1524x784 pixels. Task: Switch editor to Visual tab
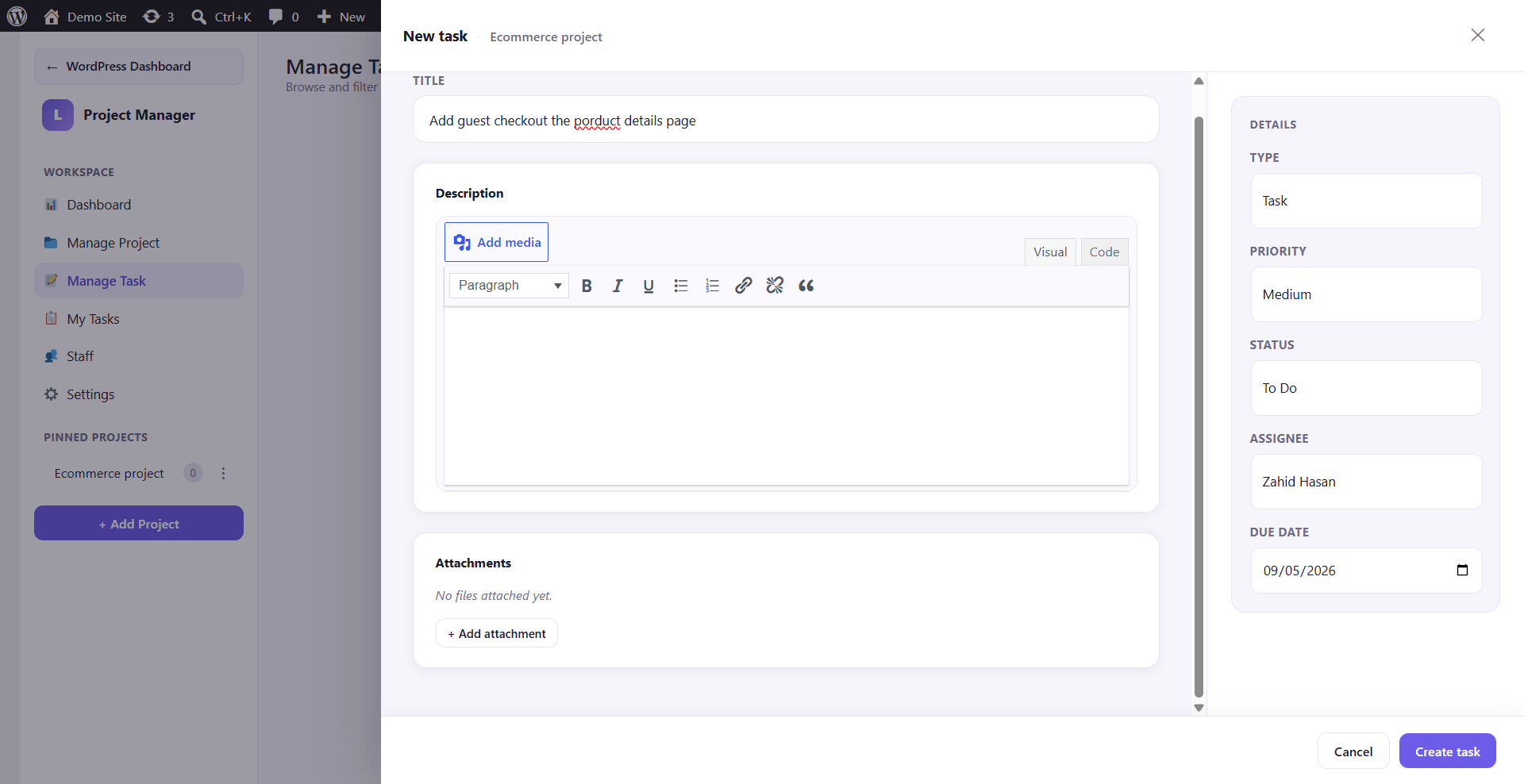coord(1050,252)
